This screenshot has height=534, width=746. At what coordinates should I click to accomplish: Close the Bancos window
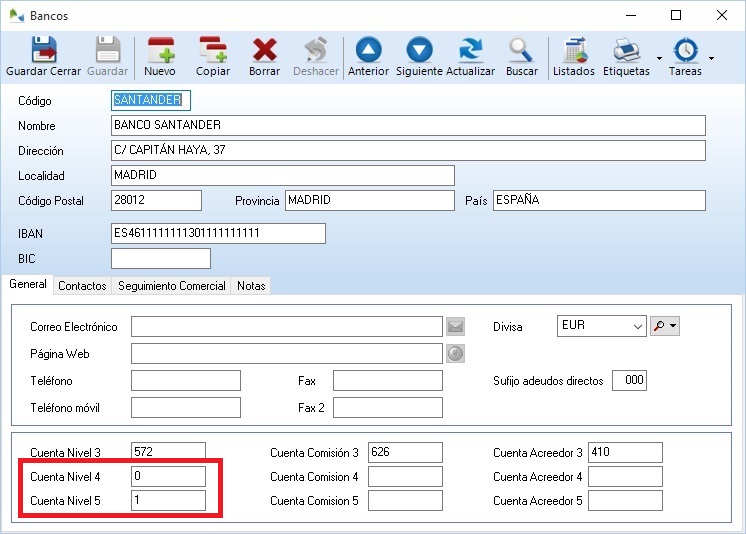pos(721,15)
